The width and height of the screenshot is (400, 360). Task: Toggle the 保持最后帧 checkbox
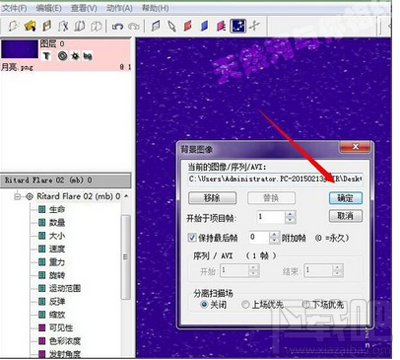192,238
